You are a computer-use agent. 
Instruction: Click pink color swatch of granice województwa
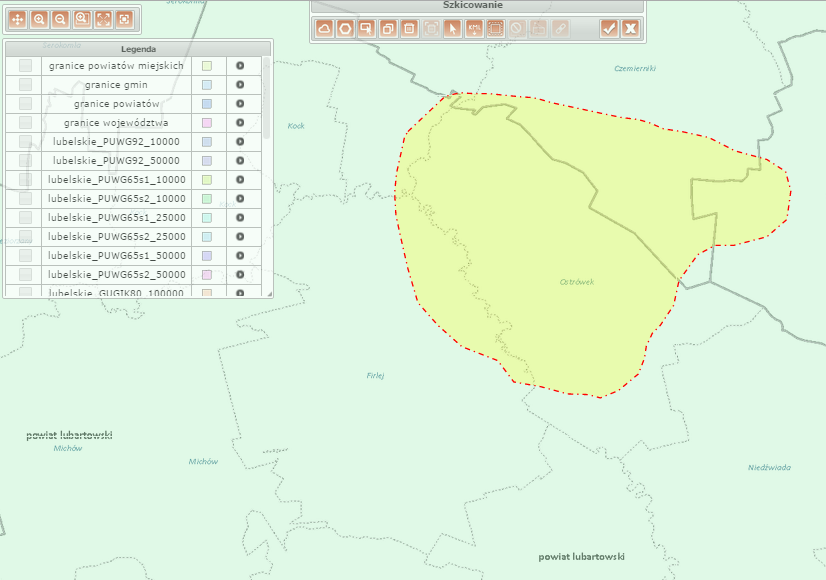tap(207, 123)
